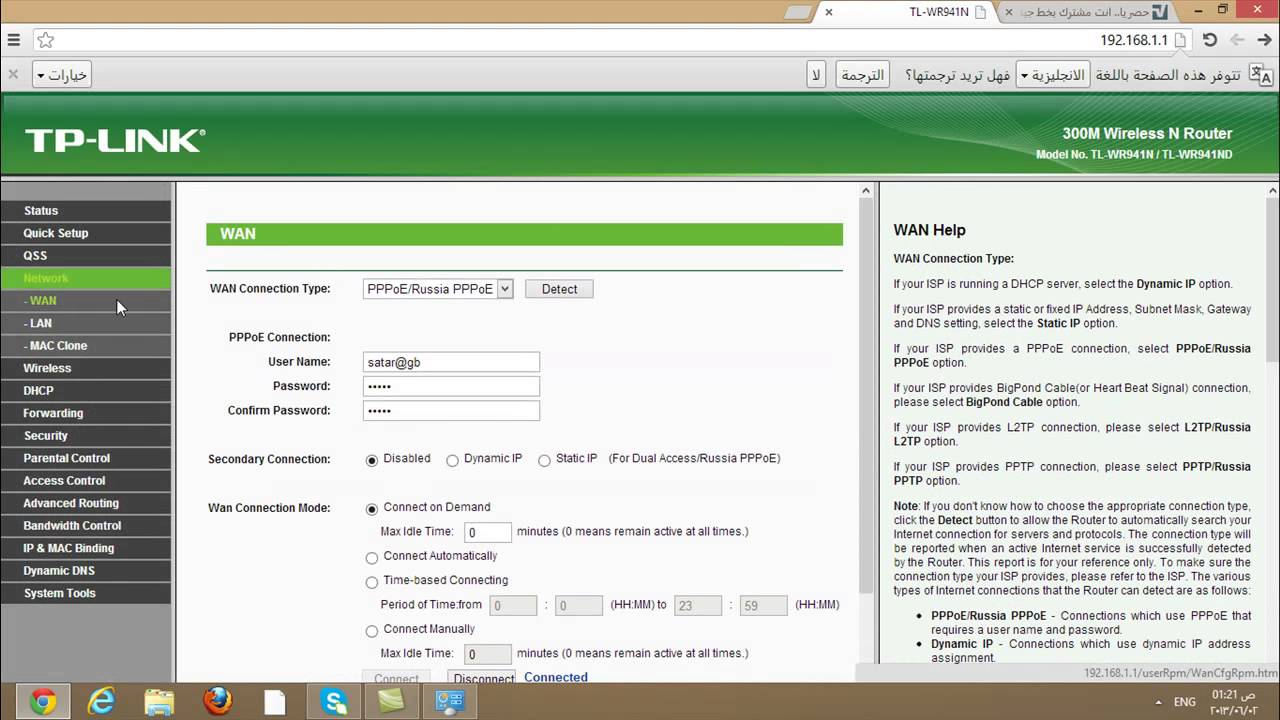Click the page icon in the address bar

1180,40
